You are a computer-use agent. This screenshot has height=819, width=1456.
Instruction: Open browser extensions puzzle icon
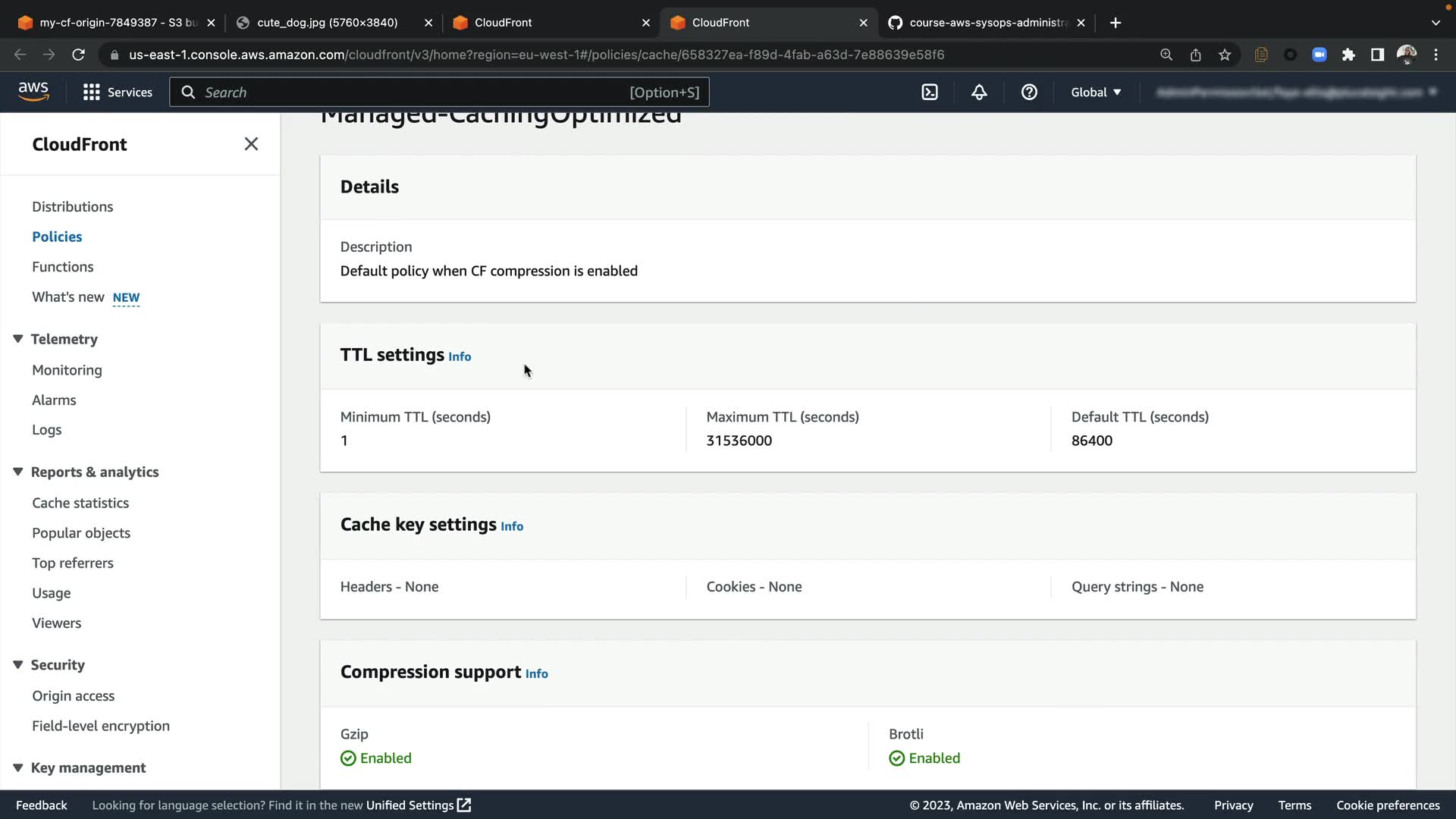pyautogui.click(x=1348, y=55)
